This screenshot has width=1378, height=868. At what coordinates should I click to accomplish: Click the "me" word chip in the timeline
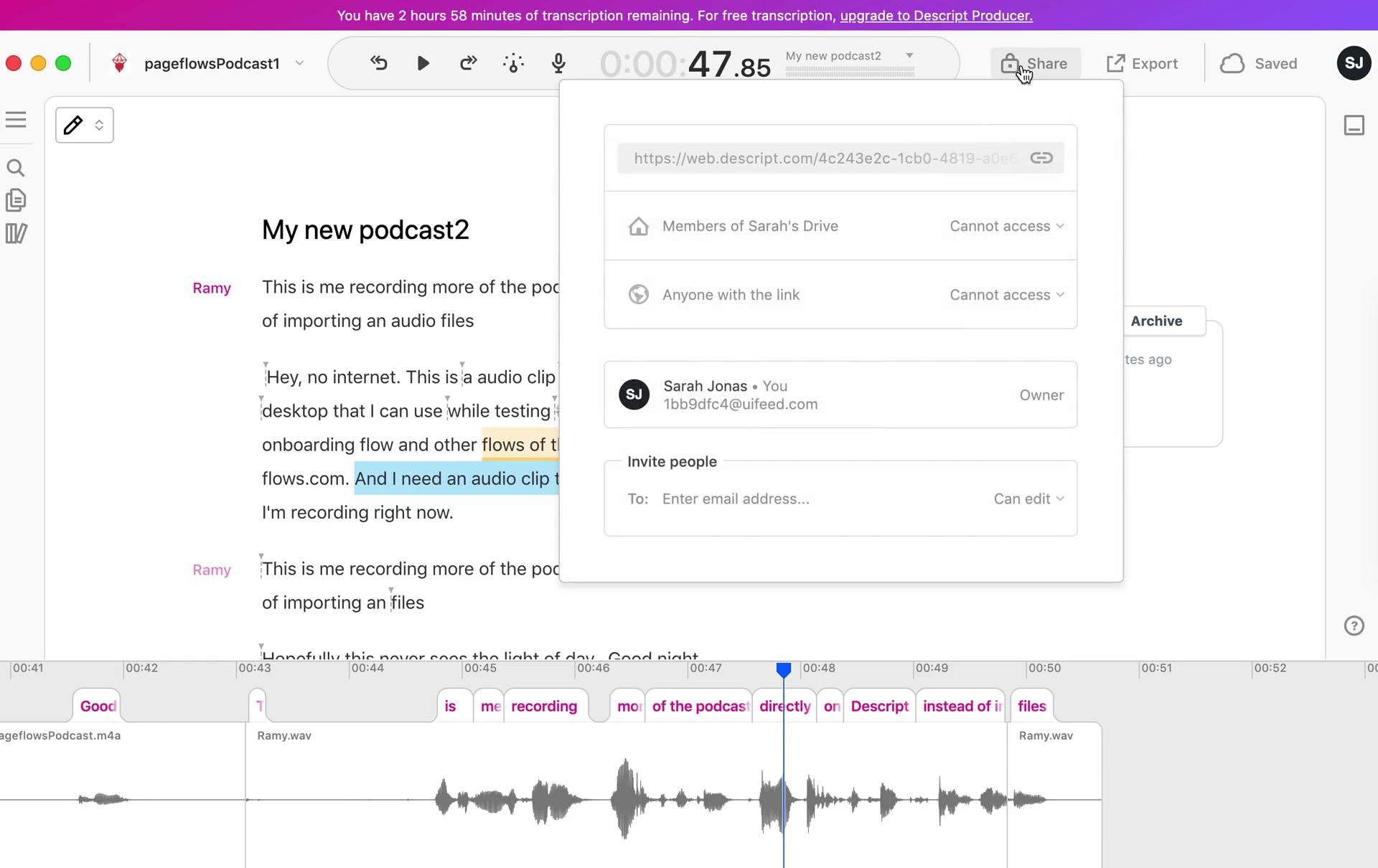490,706
